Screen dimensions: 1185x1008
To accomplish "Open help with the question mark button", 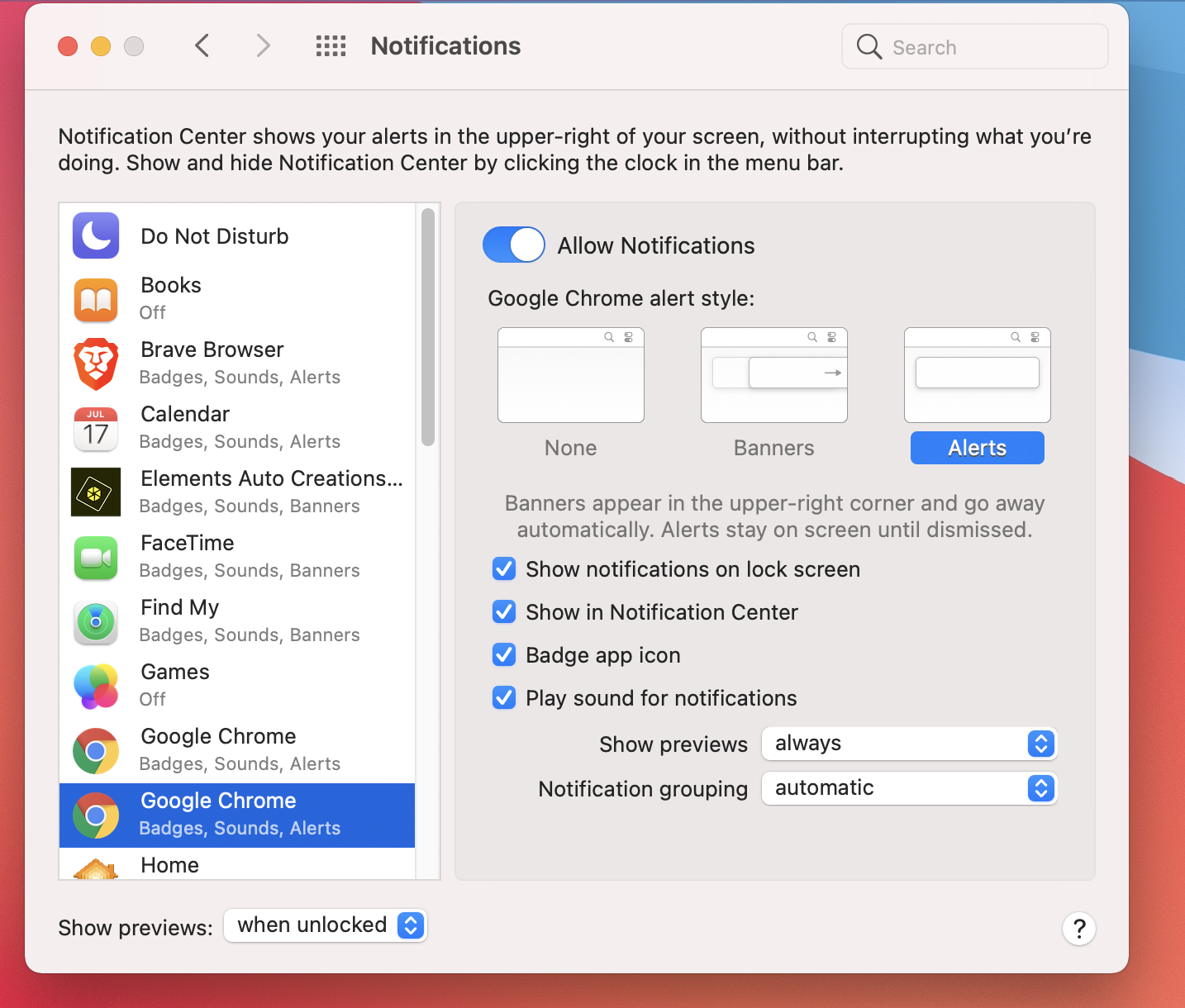I will coord(1078,929).
